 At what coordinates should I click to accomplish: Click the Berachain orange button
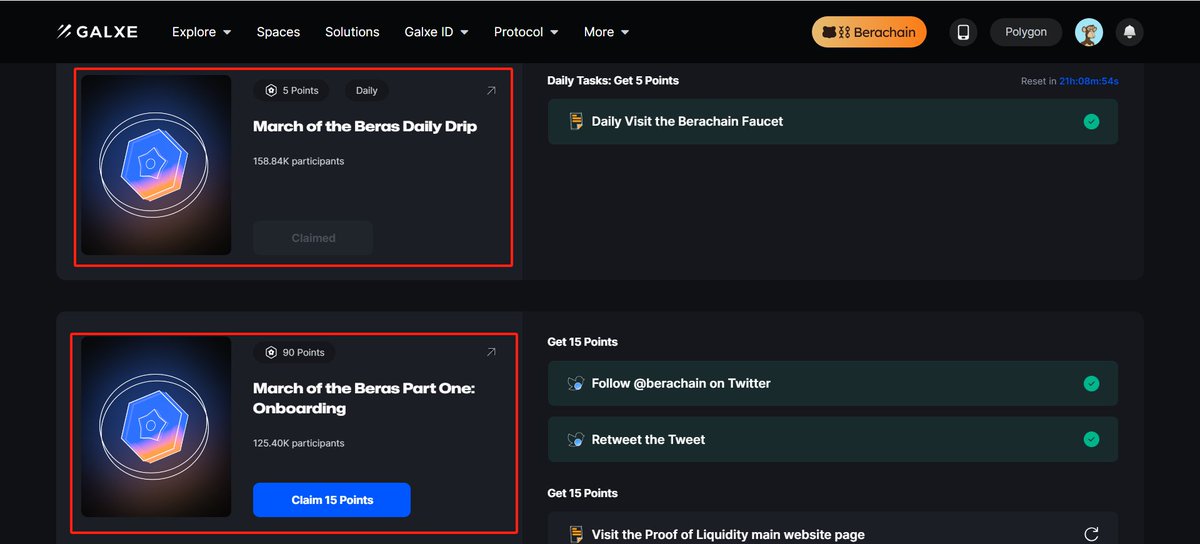(869, 32)
